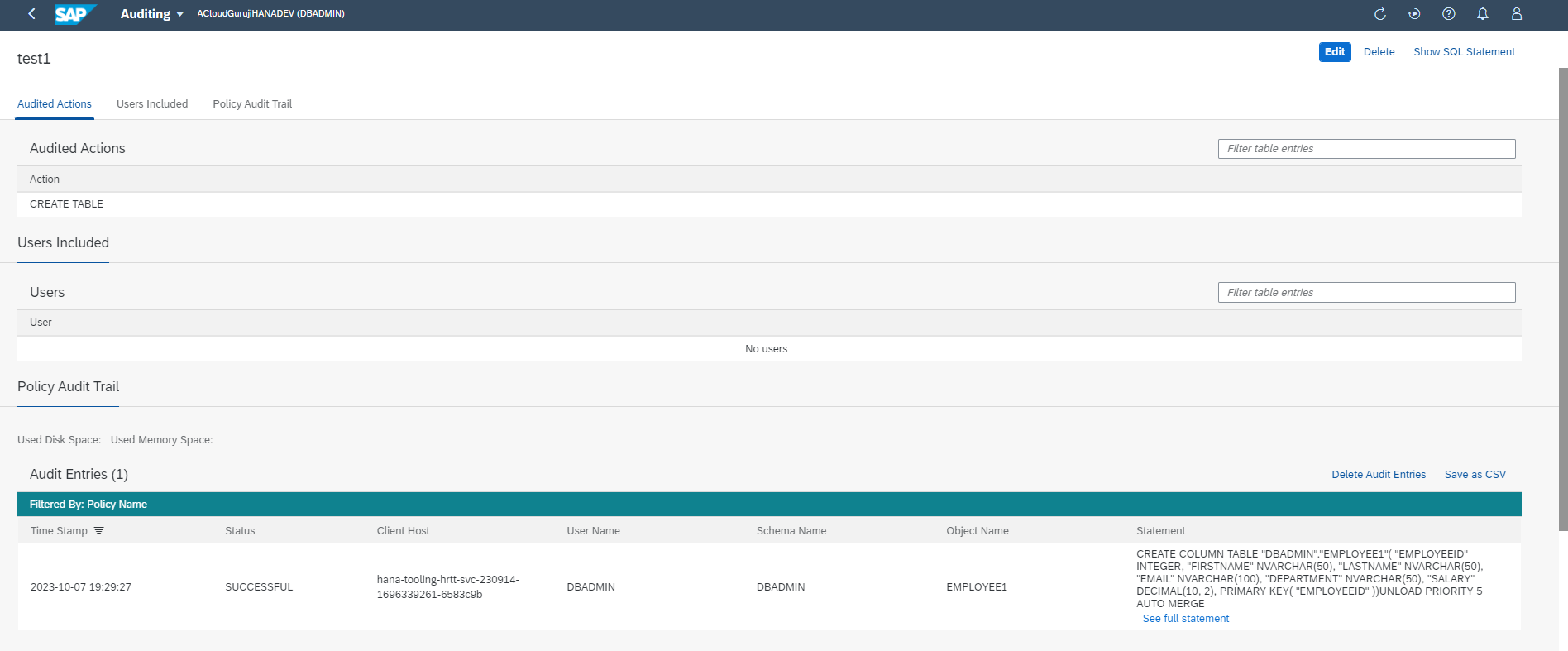1568x651 pixels.
Task: Open the user profile icon
Action: (x=1516, y=14)
